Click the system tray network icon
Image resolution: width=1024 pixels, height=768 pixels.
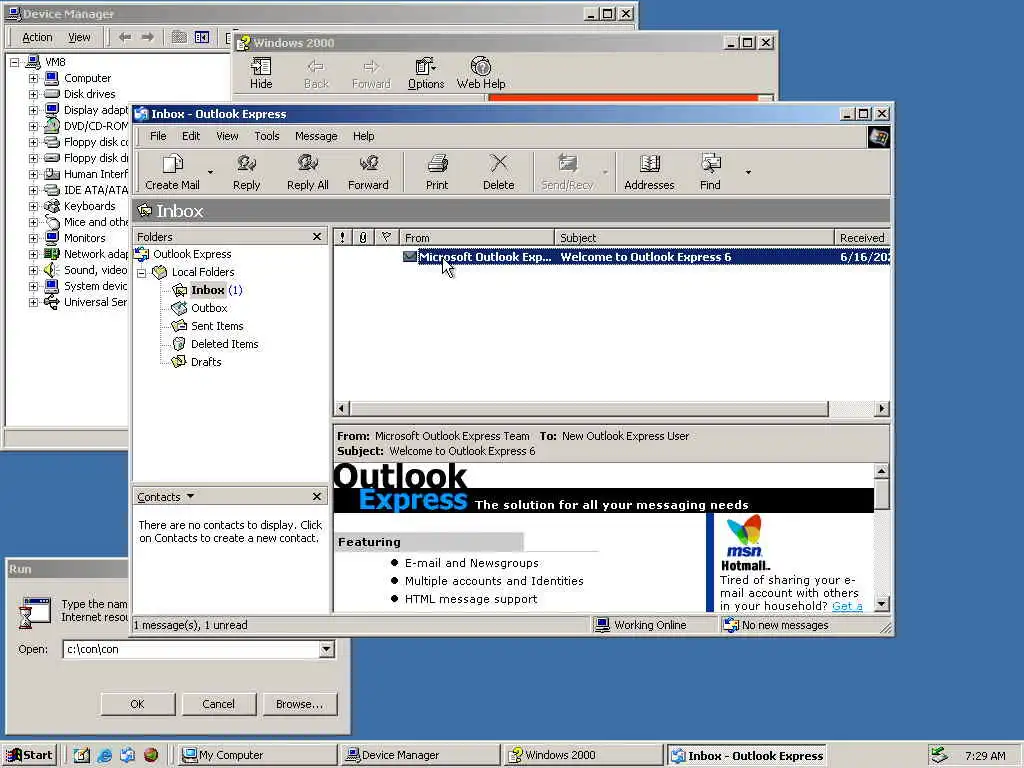pyautogui.click(x=939, y=755)
